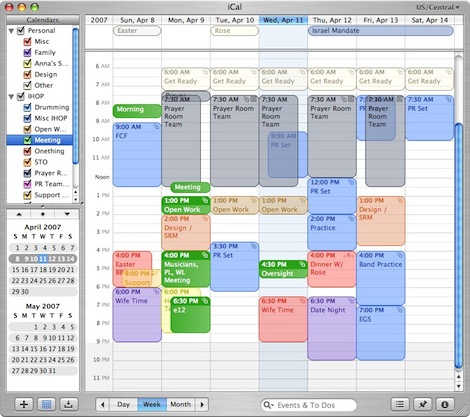Collapse the Personal calendar group triangle
This screenshot has width=470, height=417.
pos(11,31)
